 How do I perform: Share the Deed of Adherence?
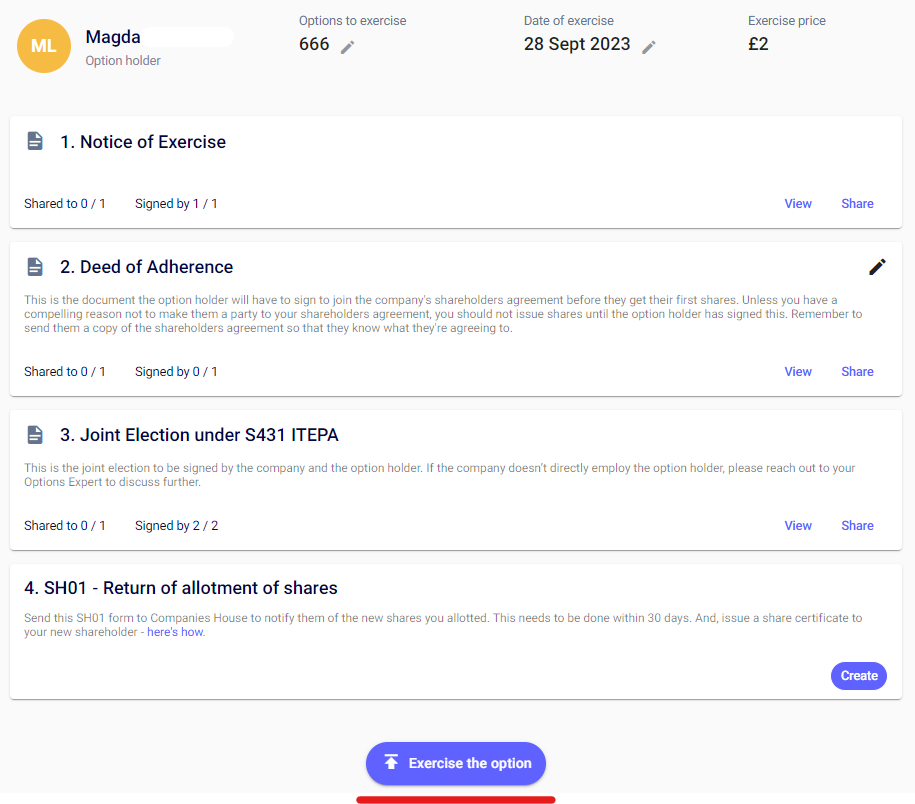[x=857, y=372]
